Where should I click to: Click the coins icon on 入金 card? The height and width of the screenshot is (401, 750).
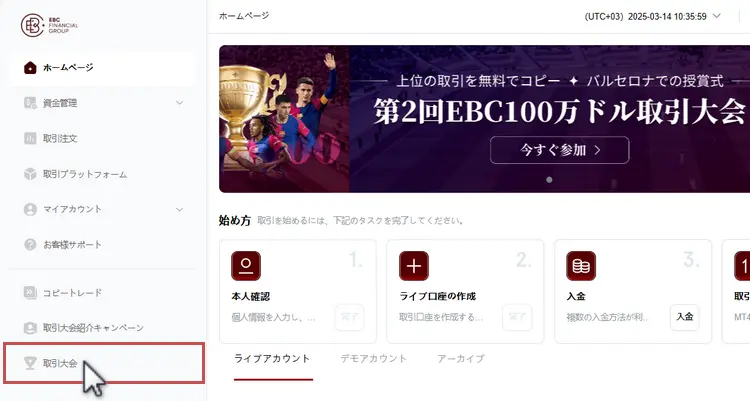click(581, 266)
